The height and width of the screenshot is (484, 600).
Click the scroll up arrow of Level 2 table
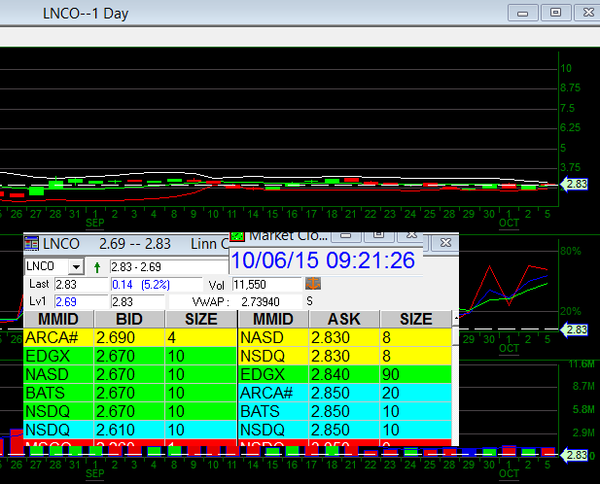(457, 318)
